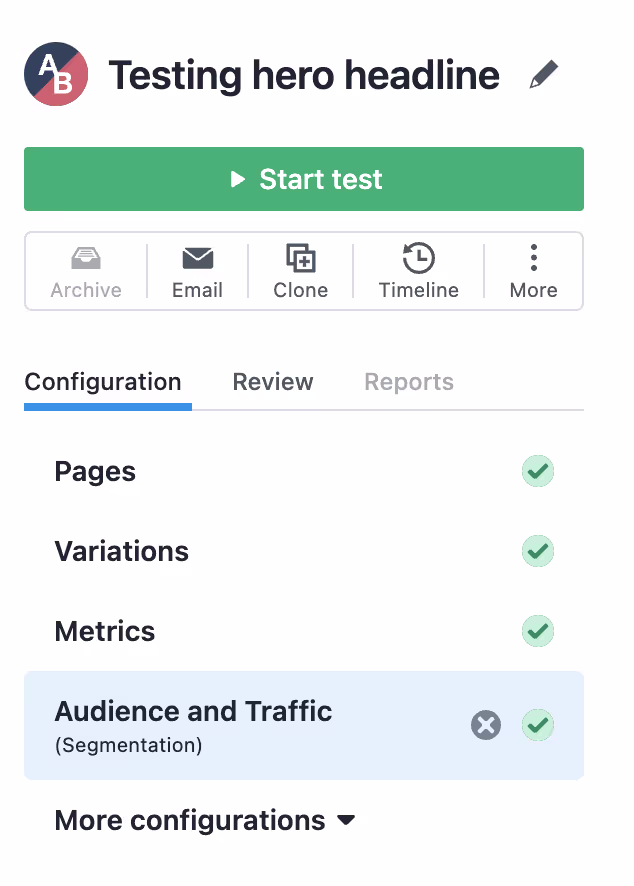
Task: Switch to the Configuration tab
Action: pyautogui.click(x=103, y=383)
